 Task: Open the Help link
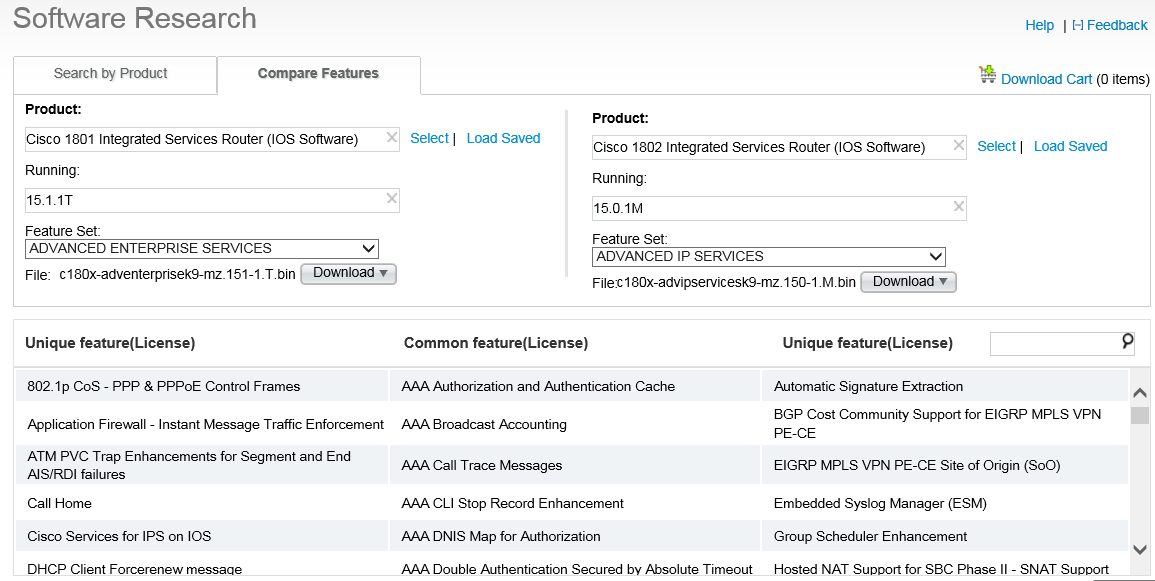[1039, 25]
